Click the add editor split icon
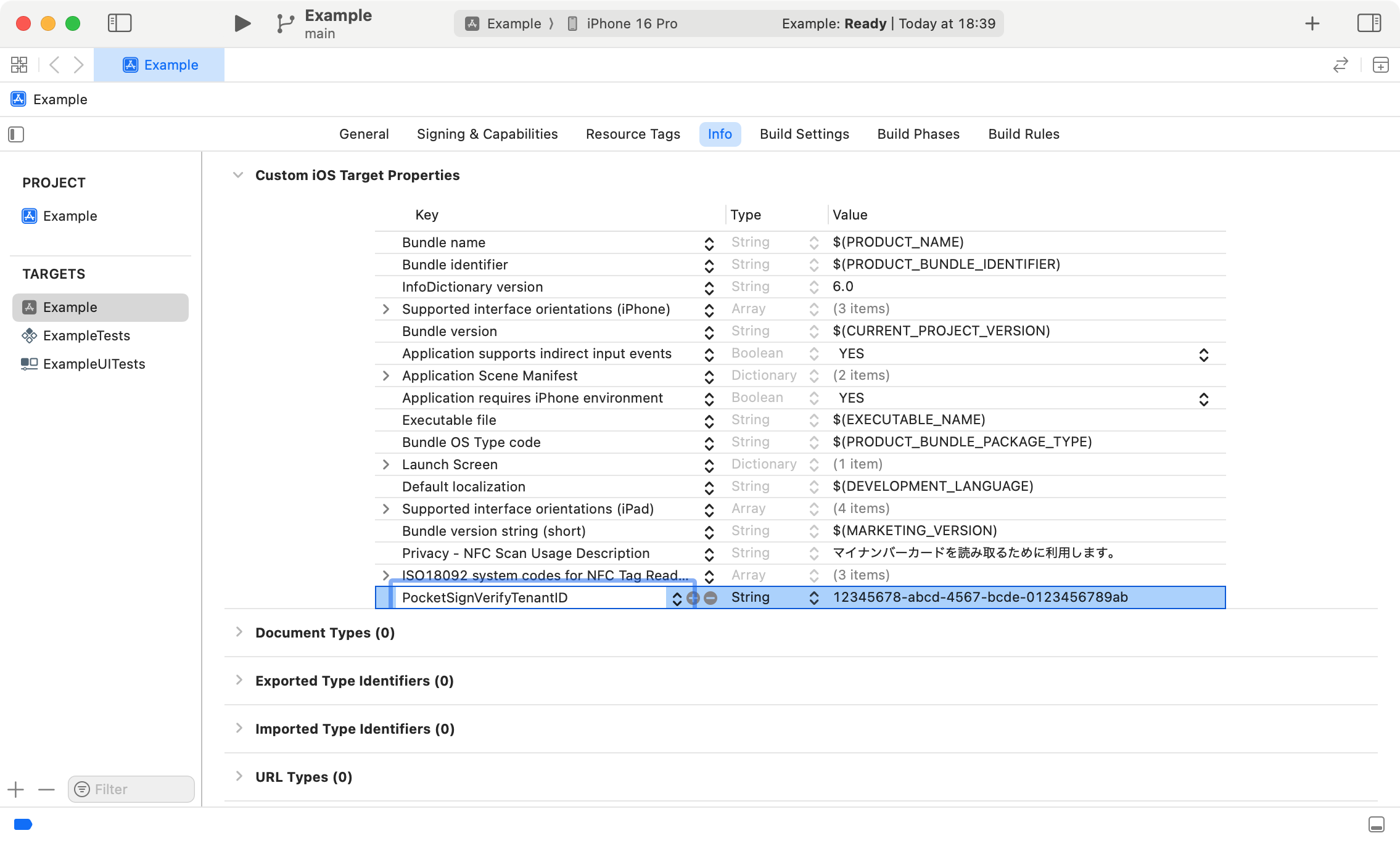1400x841 pixels. [x=1380, y=65]
